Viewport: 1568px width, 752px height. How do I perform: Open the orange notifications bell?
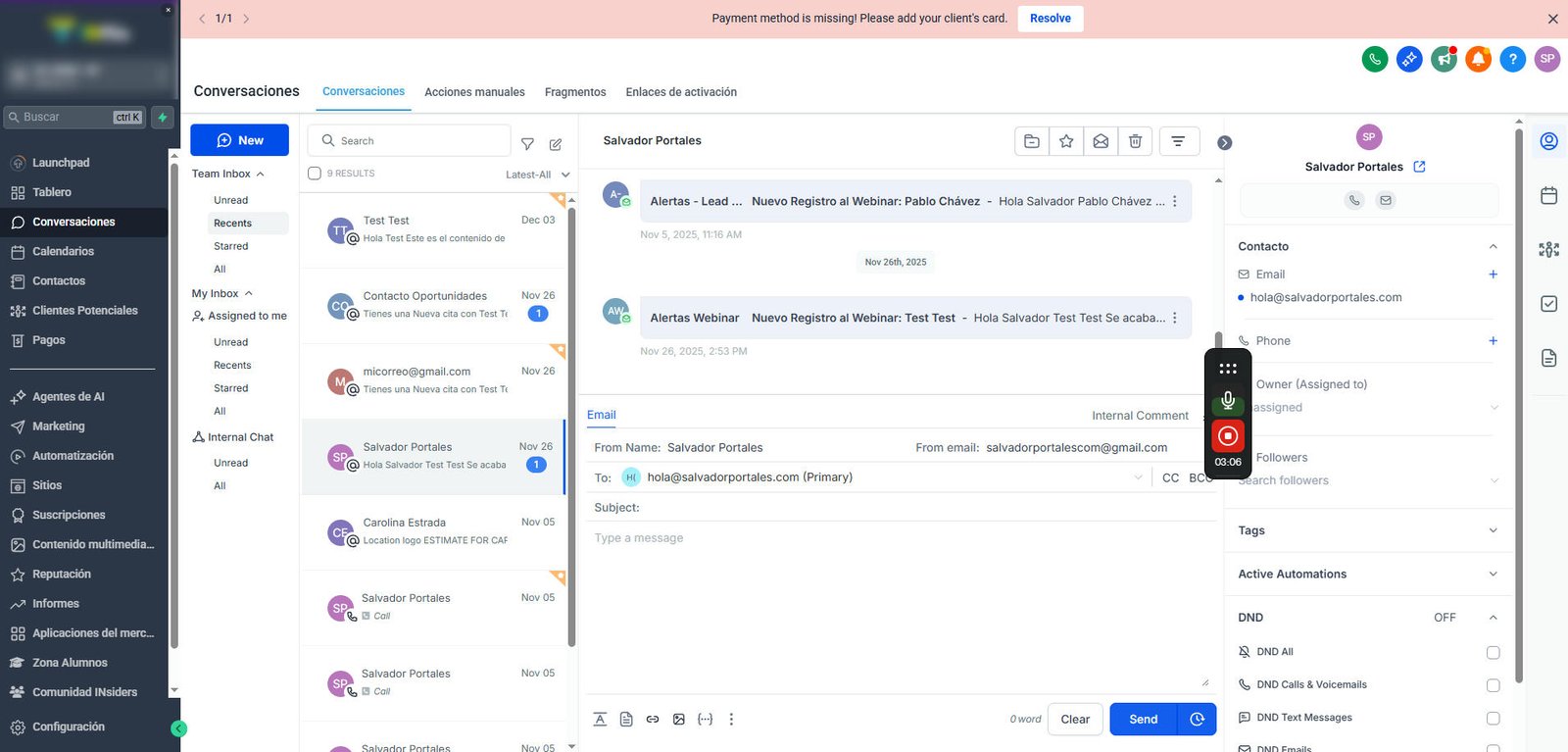(1478, 59)
